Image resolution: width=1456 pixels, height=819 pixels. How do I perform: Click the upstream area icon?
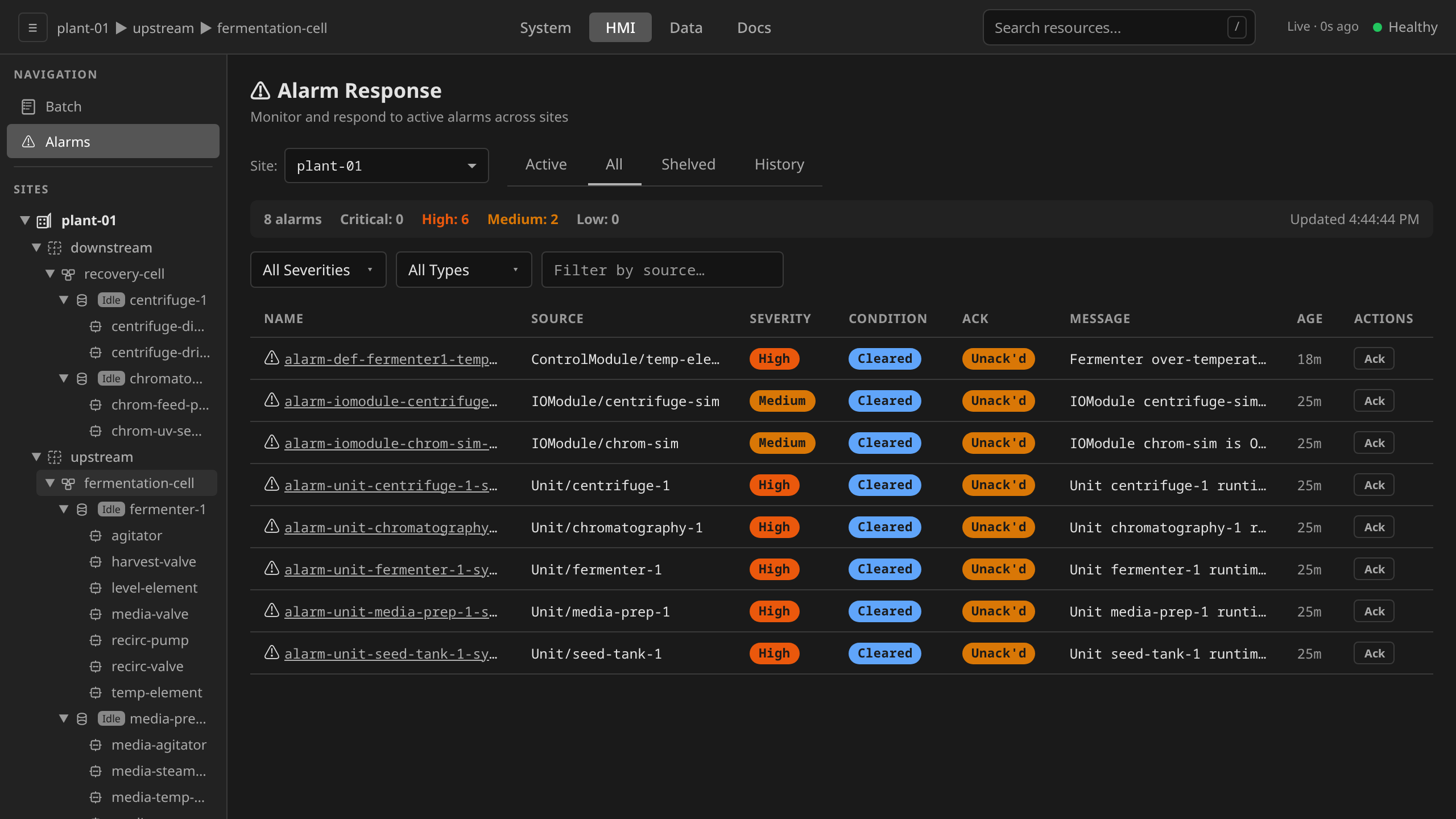(55, 457)
